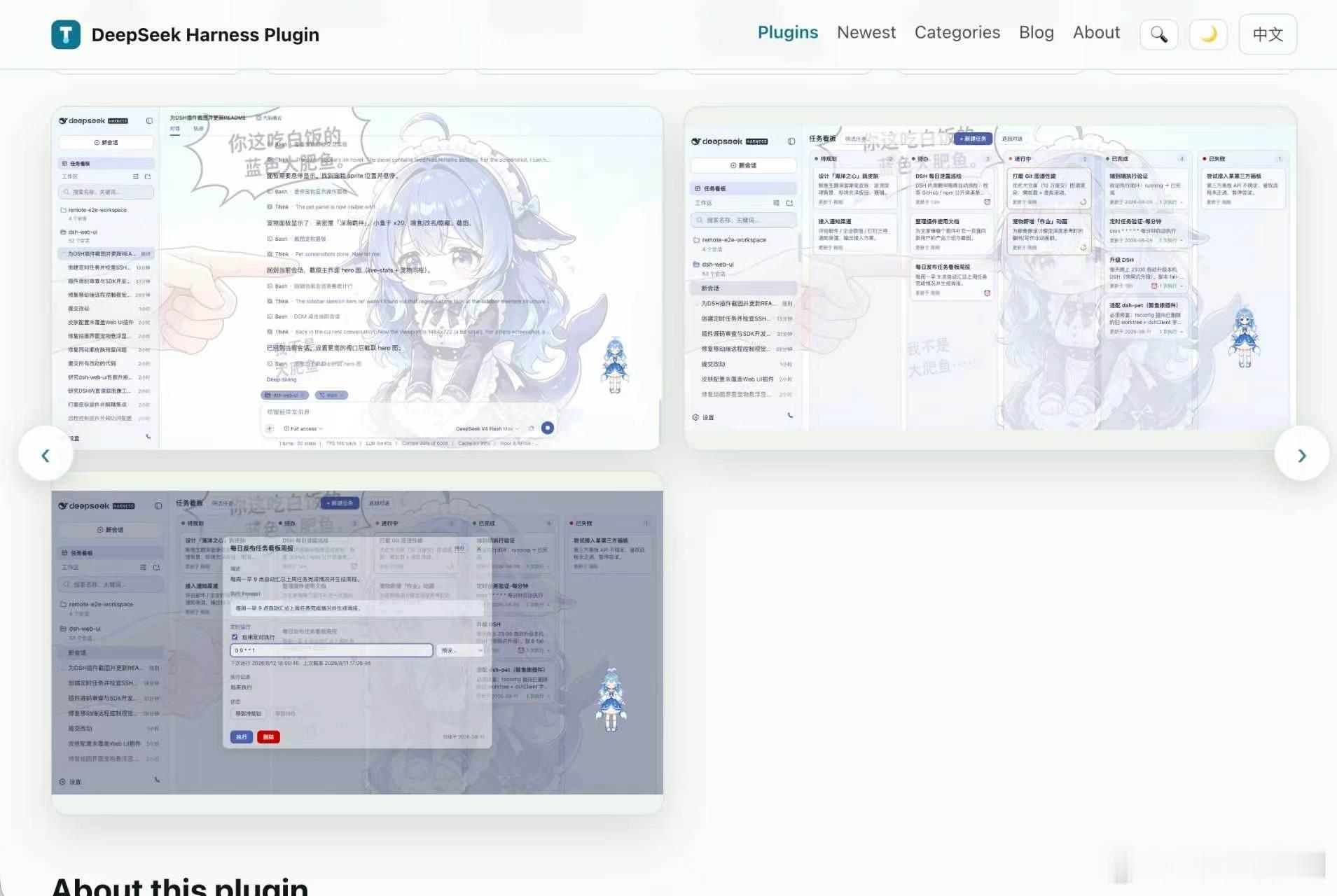The image size is (1337, 896).
Task: Open the chat conversation screenshot thumbnail
Action: pos(357,278)
